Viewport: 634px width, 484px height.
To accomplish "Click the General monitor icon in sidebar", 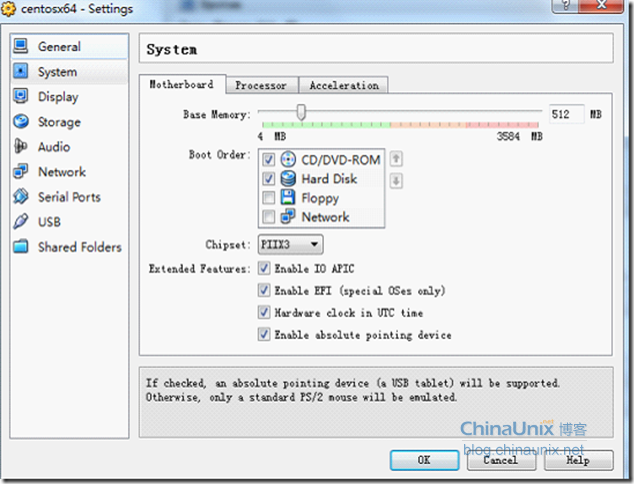I will tap(21, 46).
